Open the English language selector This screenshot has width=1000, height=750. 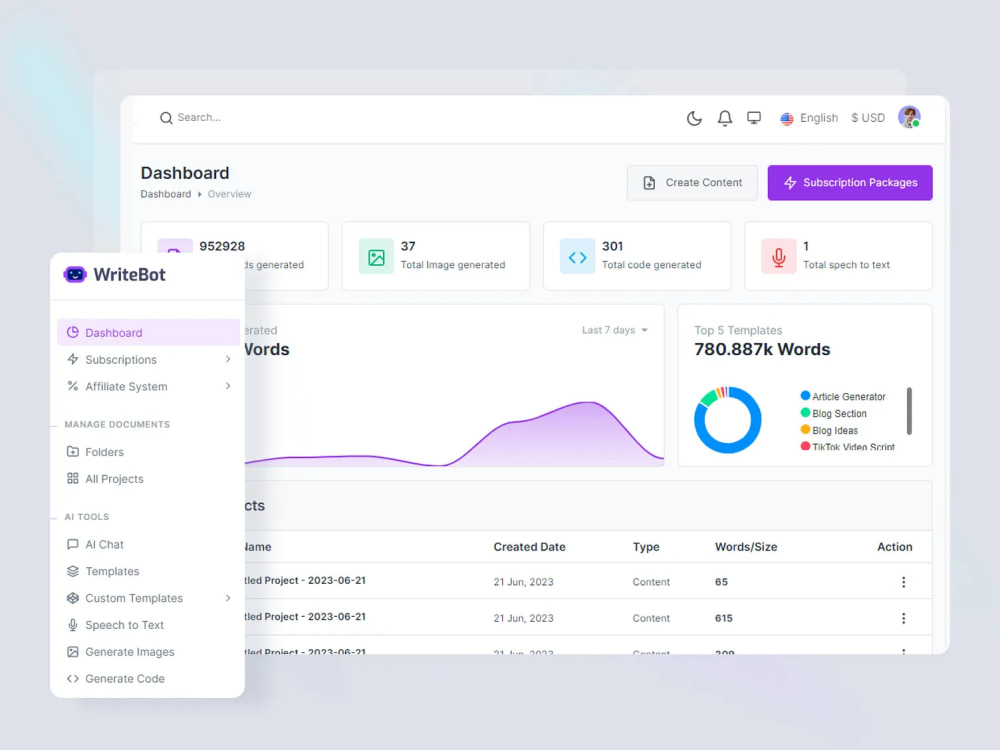coord(809,118)
